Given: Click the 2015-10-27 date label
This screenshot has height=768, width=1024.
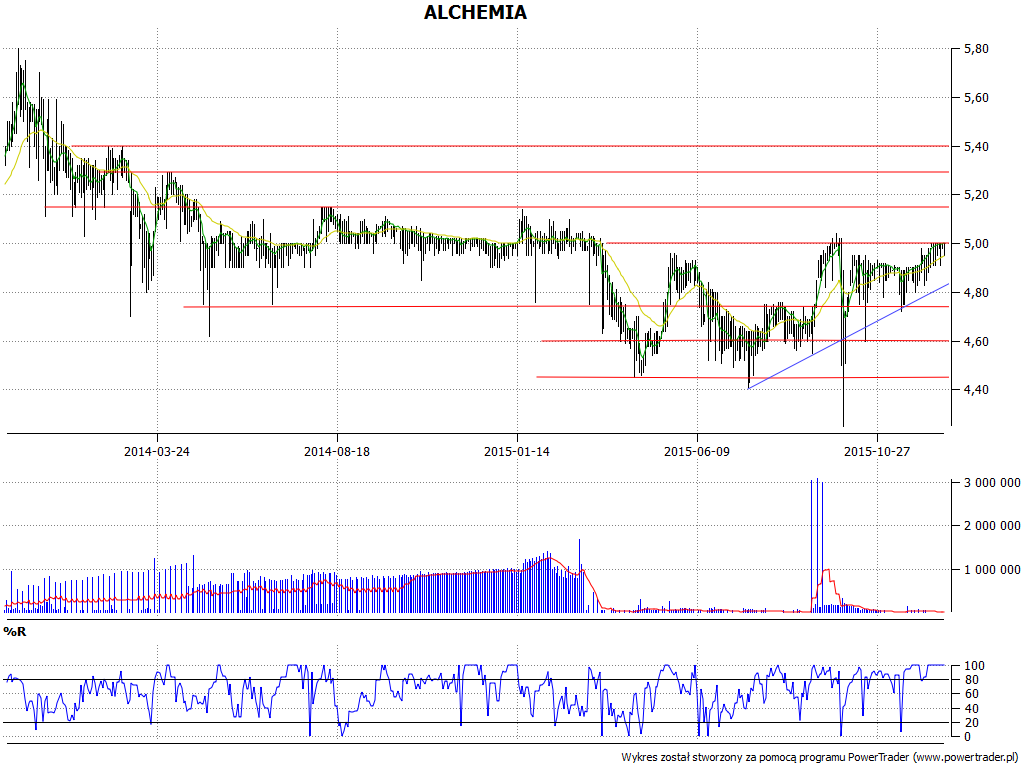Looking at the screenshot, I should pyautogui.click(x=876, y=451).
